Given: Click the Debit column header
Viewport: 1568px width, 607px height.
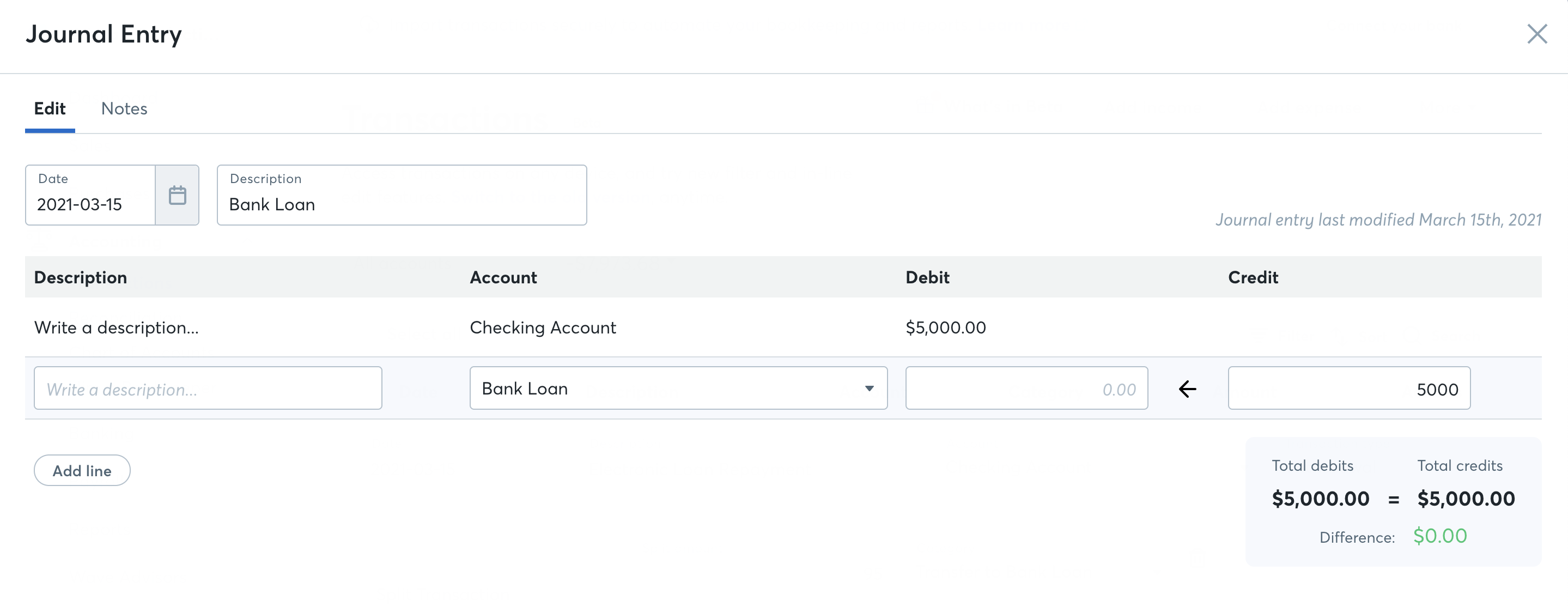Looking at the screenshot, I should pyautogui.click(x=926, y=277).
